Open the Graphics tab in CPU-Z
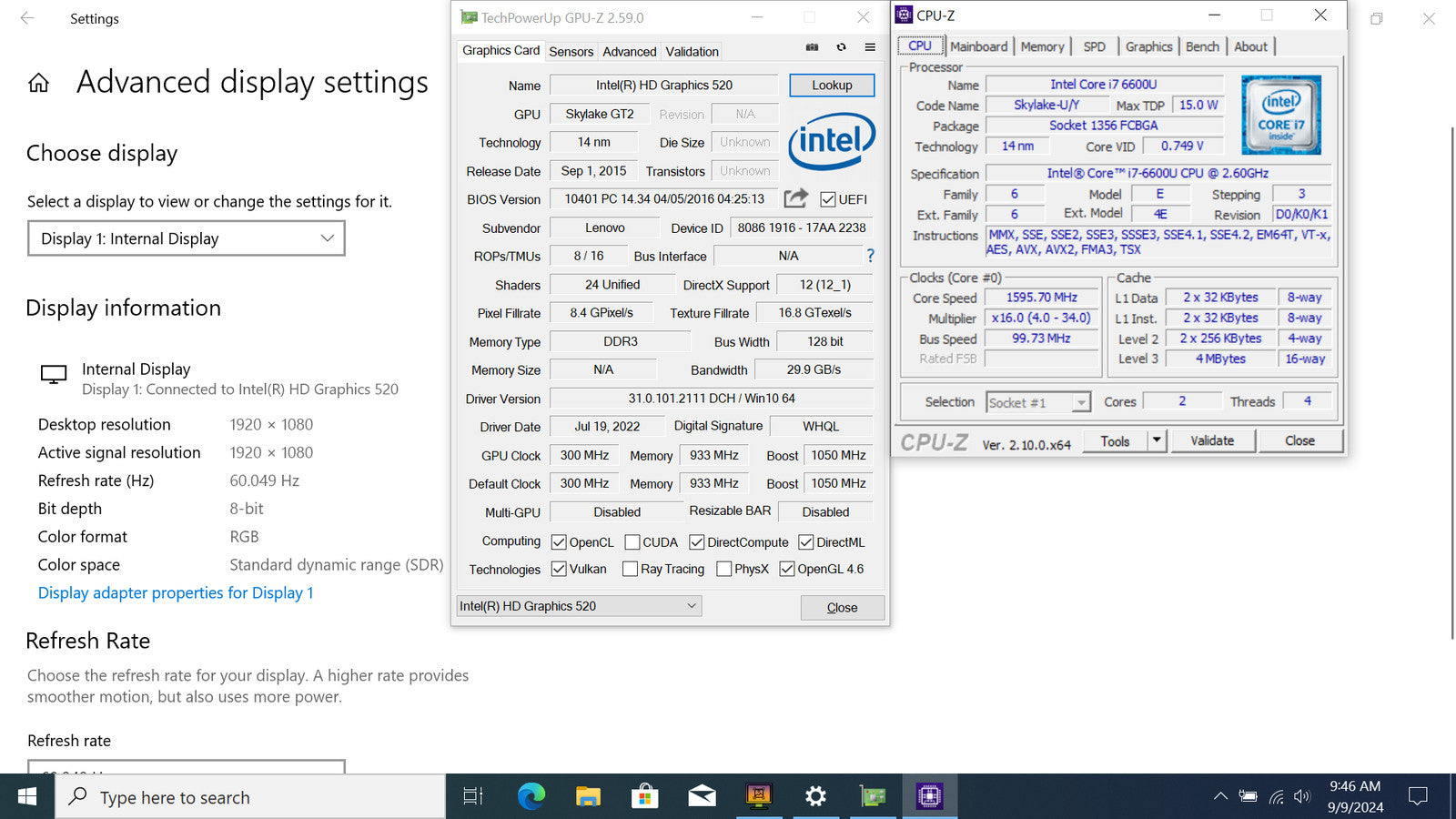This screenshot has width=1456, height=819. (x=1148, y=46)
